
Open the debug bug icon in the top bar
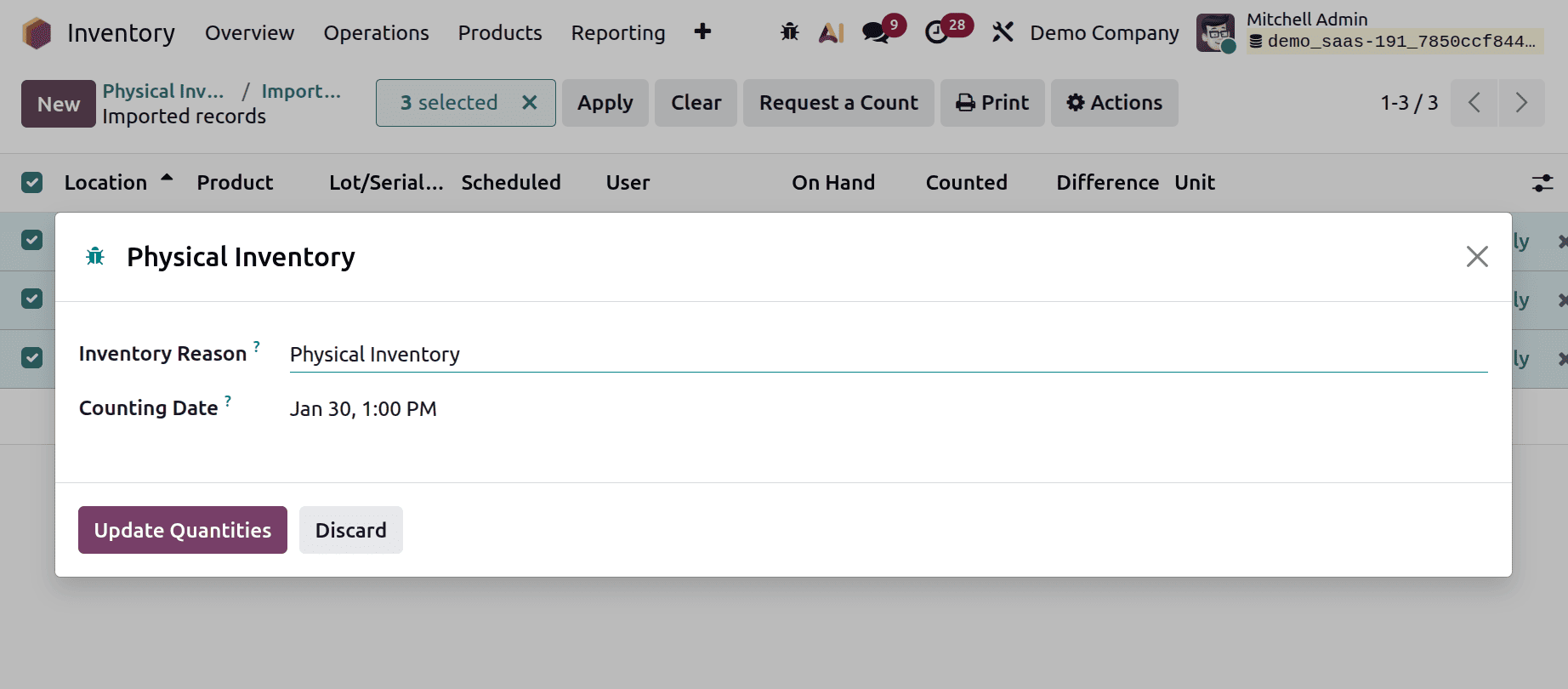(x=789, y=31)
